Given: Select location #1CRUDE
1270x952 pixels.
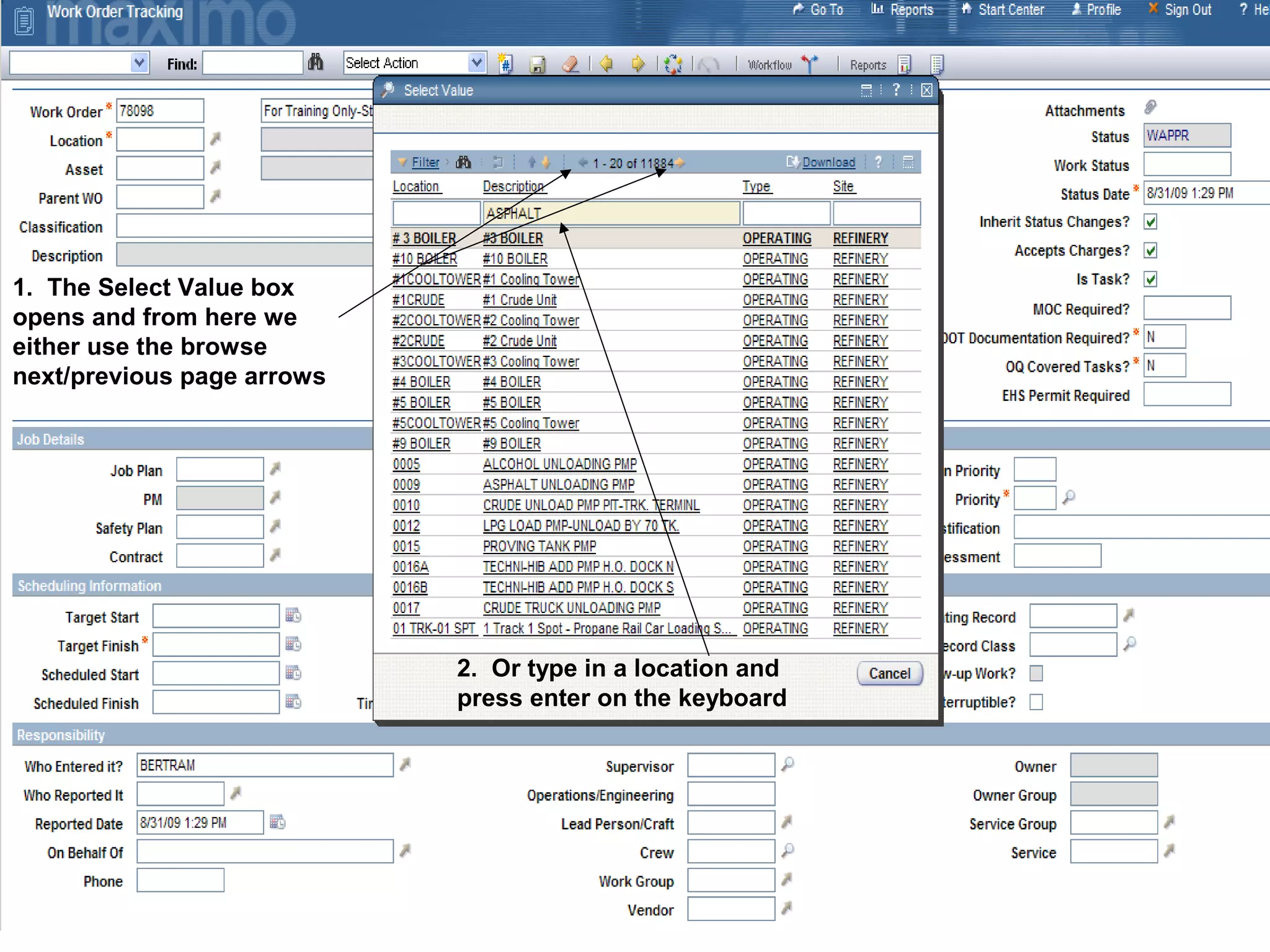Looking at the screenshot, I should click(419, 300).
